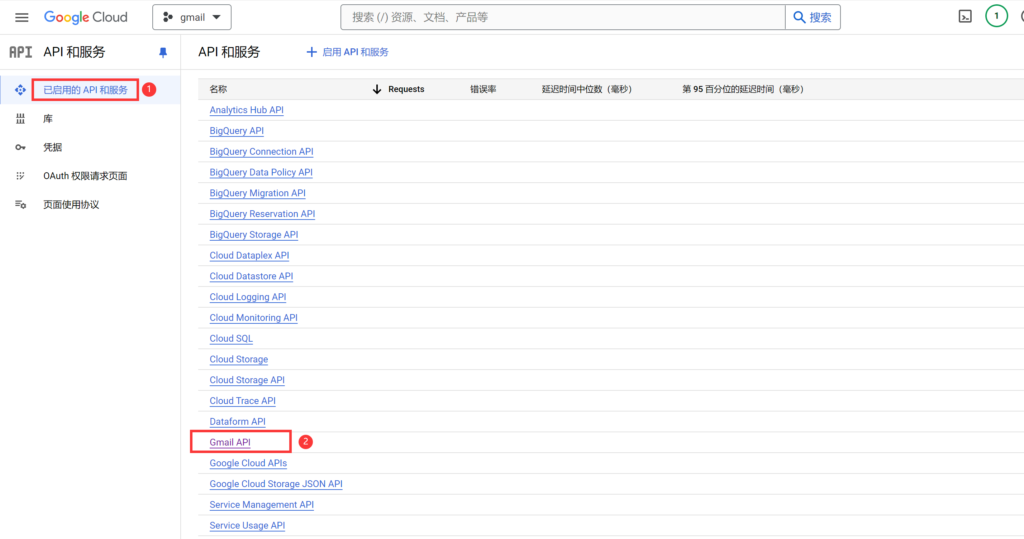The image size is (1024, 539).
Task: Focus the resource search input field
Action: tap(562, 18)
